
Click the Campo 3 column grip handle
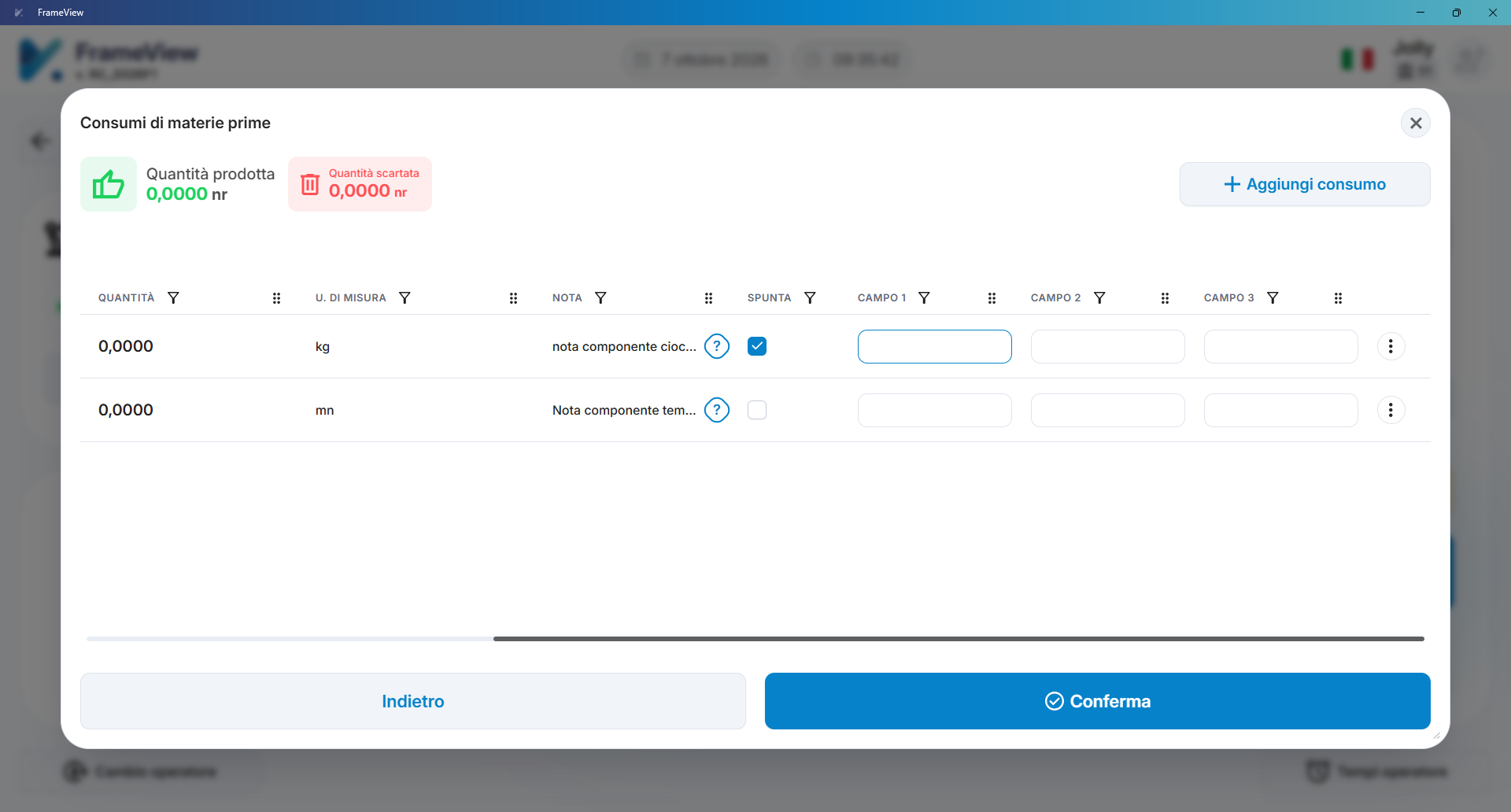point(1338,298)
